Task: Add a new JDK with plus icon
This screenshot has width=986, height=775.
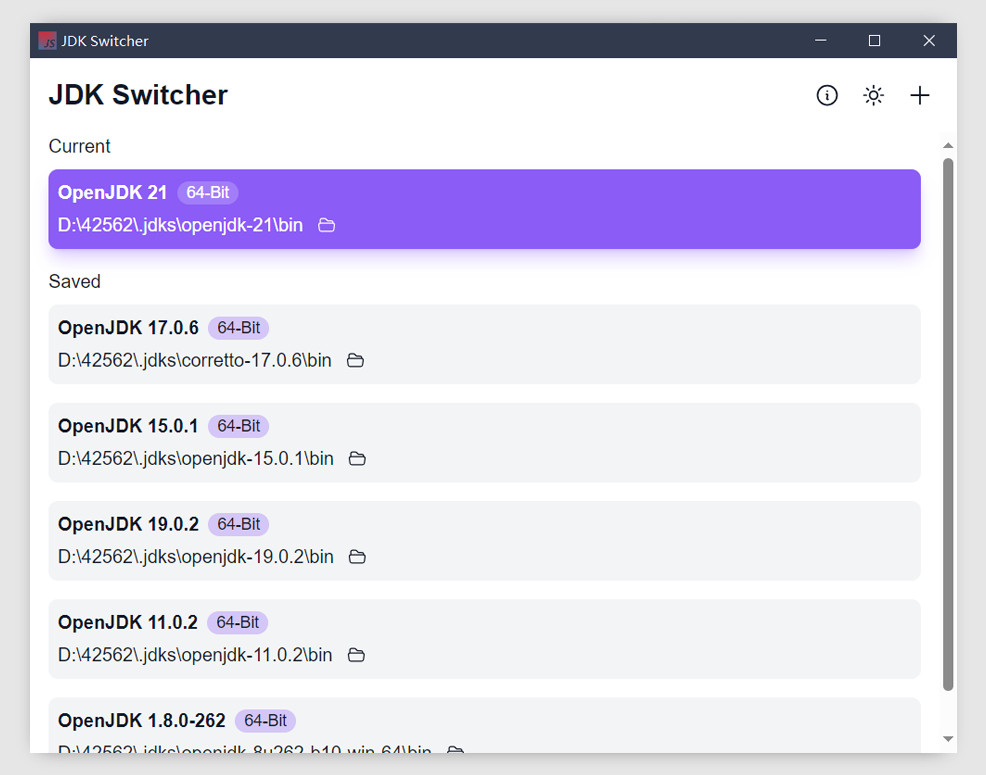Action: pos(919,96)
